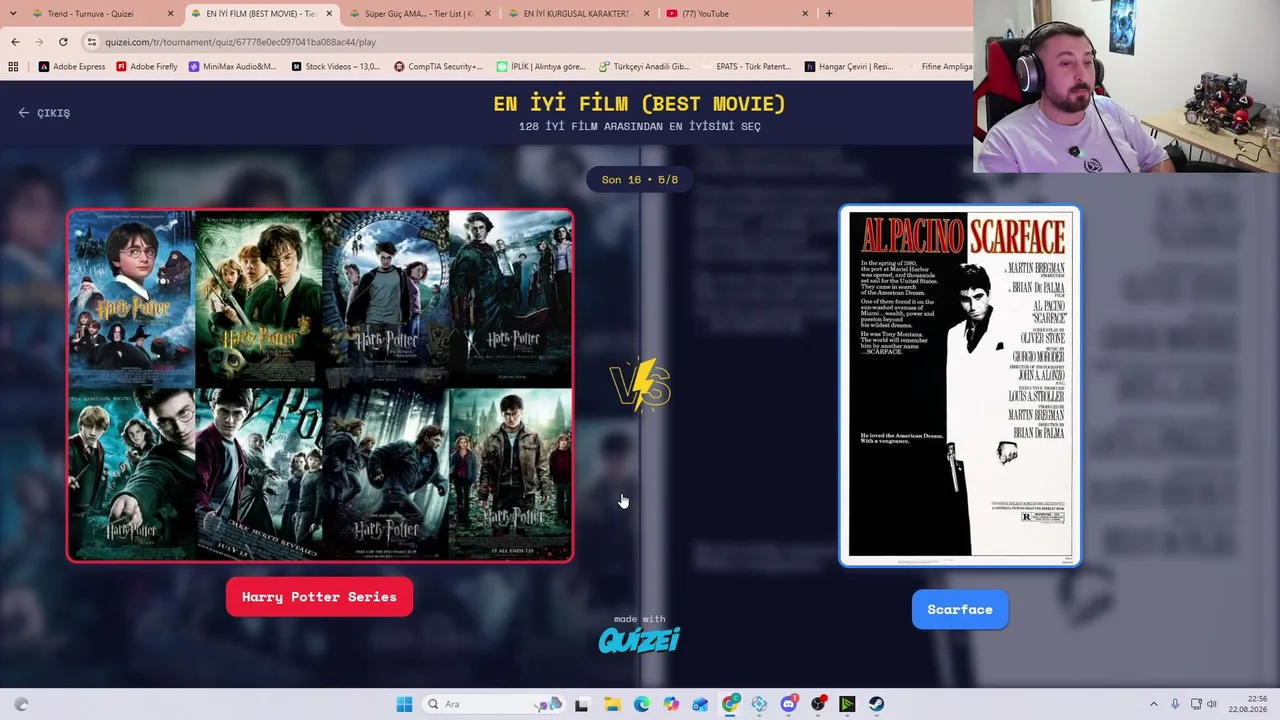
Task: Open 'EPATS - Türk Patent' bookmark
Action: pyautogui.click(x=746, y=67)
